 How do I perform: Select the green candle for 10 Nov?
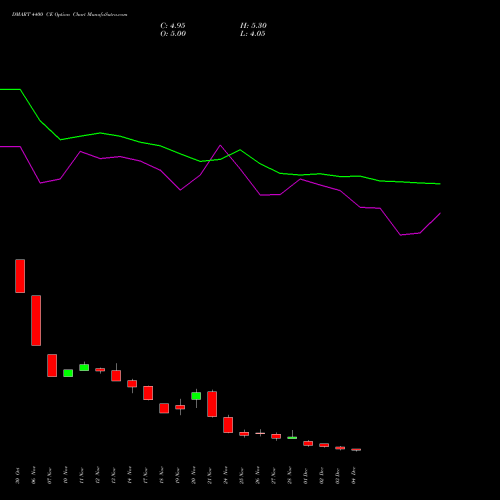(x=68, y=373)
